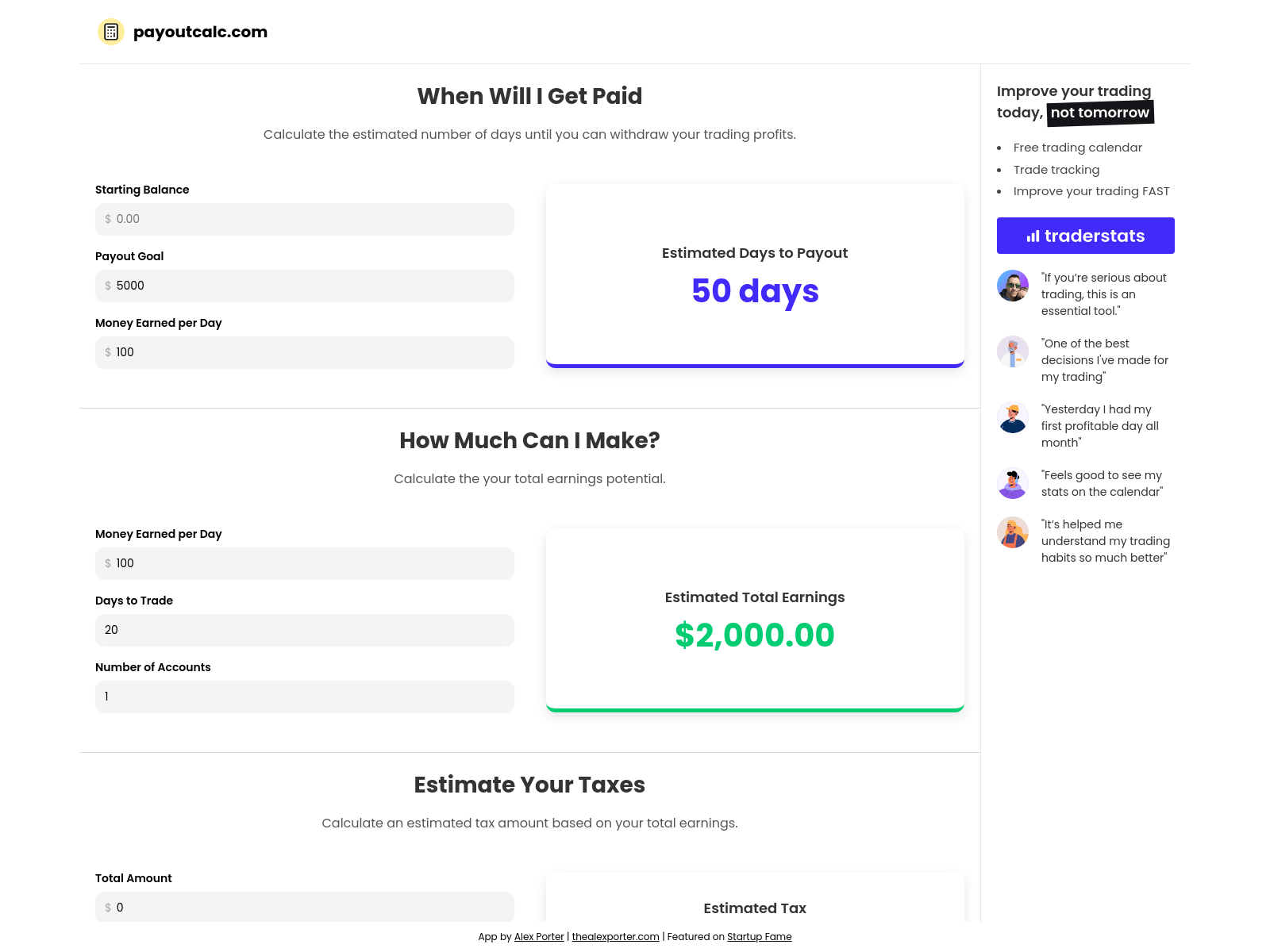
Task: Click the Estimated Total Earnings result card
Action: (x=755, y=619)
